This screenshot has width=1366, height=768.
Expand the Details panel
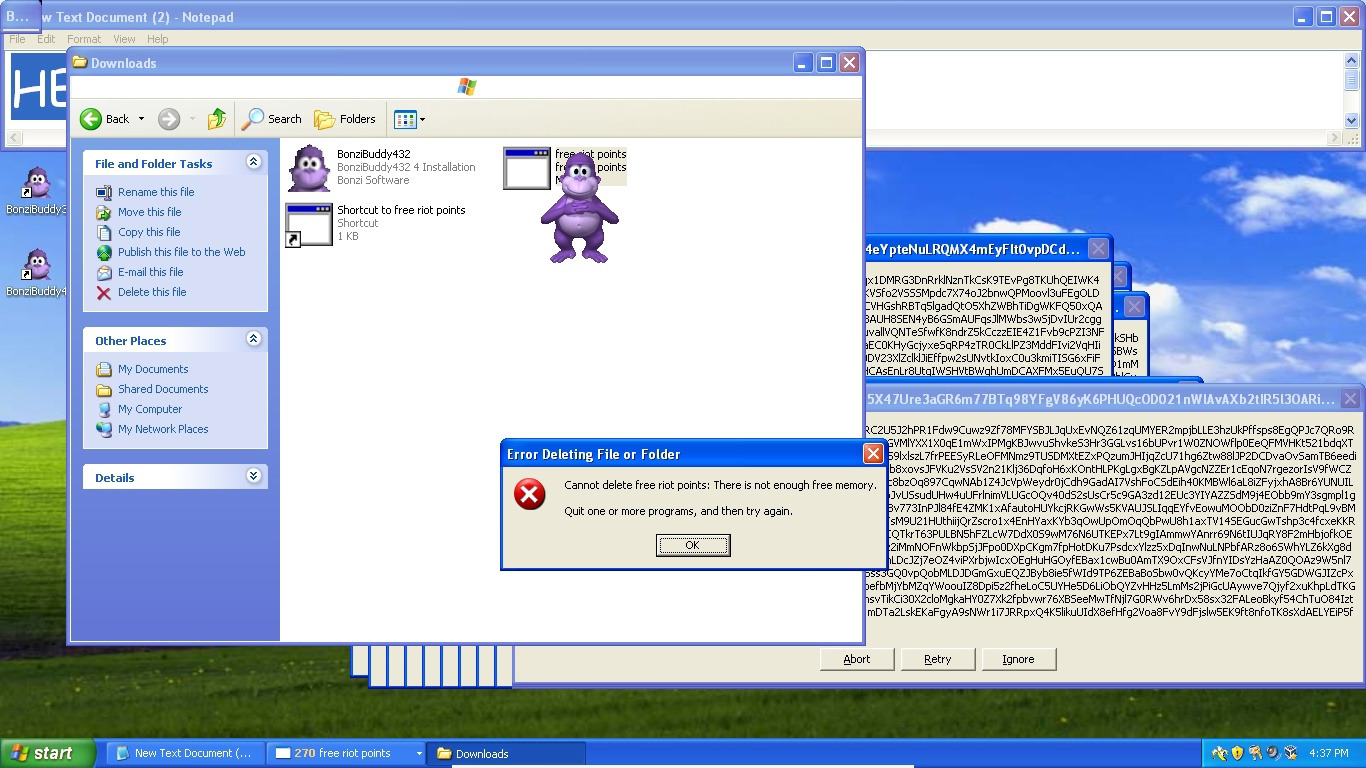253,476
